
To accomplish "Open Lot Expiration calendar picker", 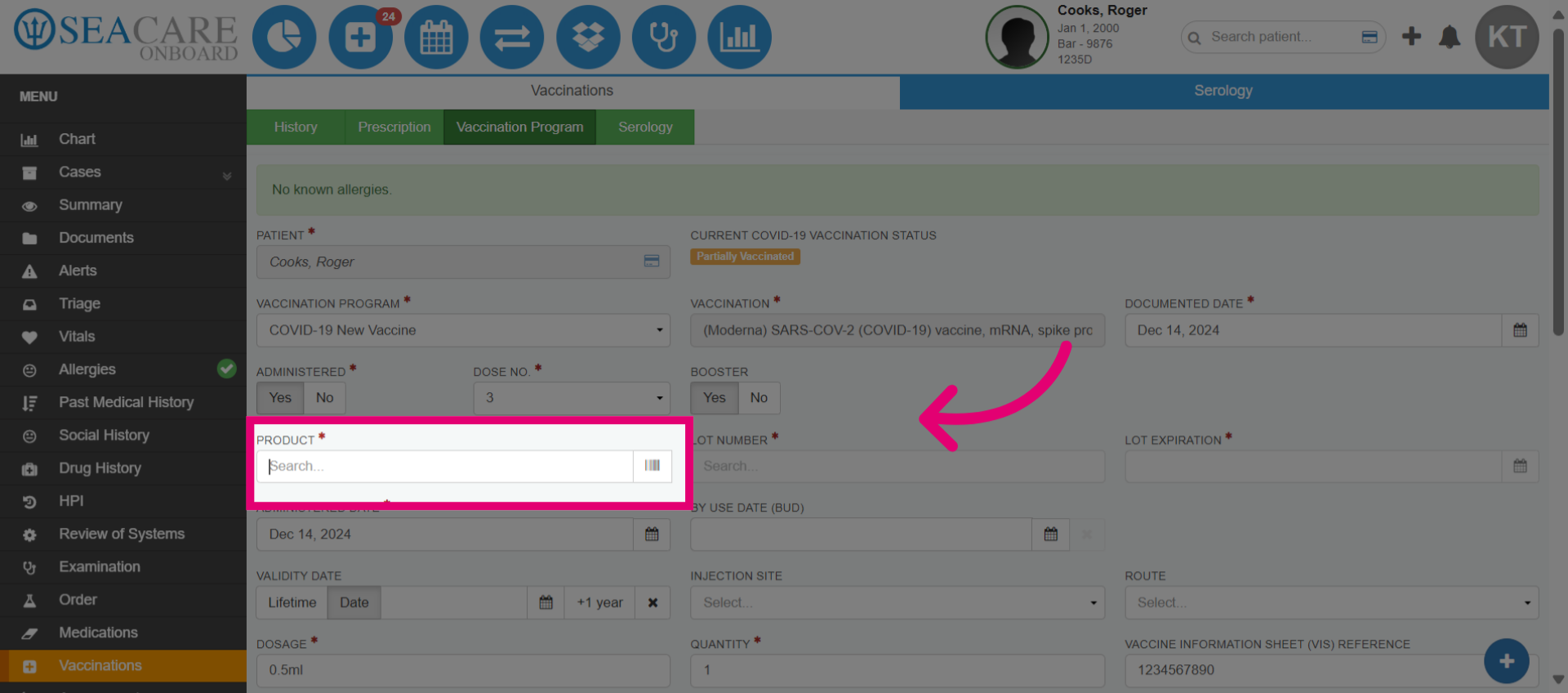I will (x=1520, y=466).
